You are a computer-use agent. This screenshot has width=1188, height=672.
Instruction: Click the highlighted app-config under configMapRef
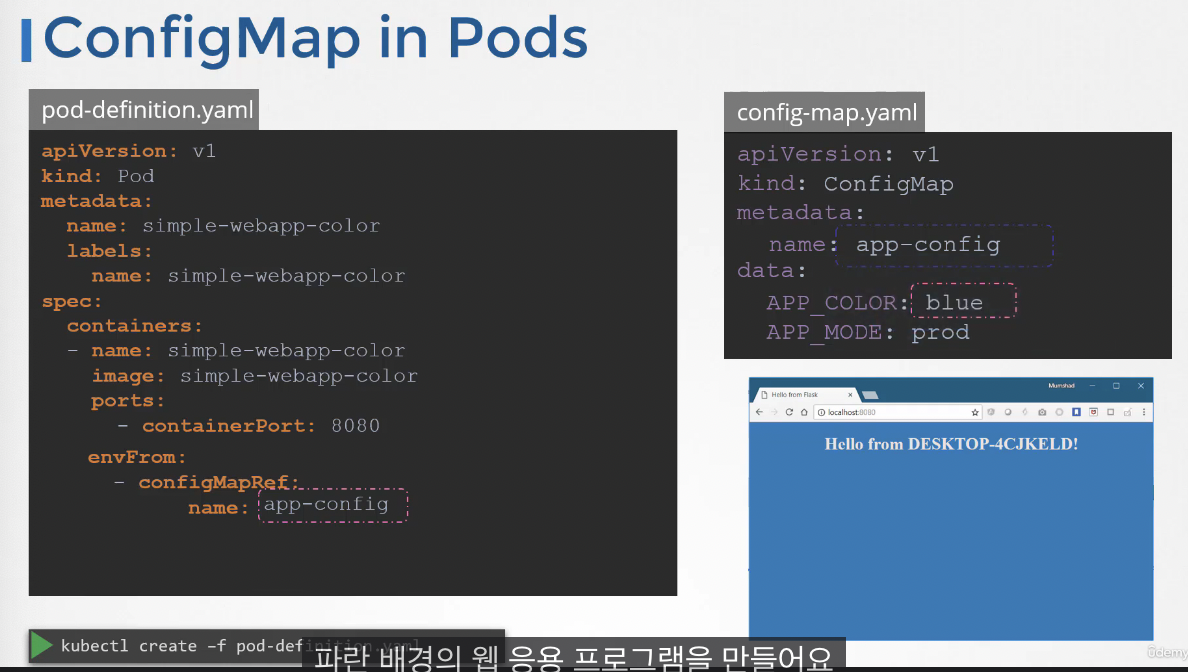click(x=333, y=505)
